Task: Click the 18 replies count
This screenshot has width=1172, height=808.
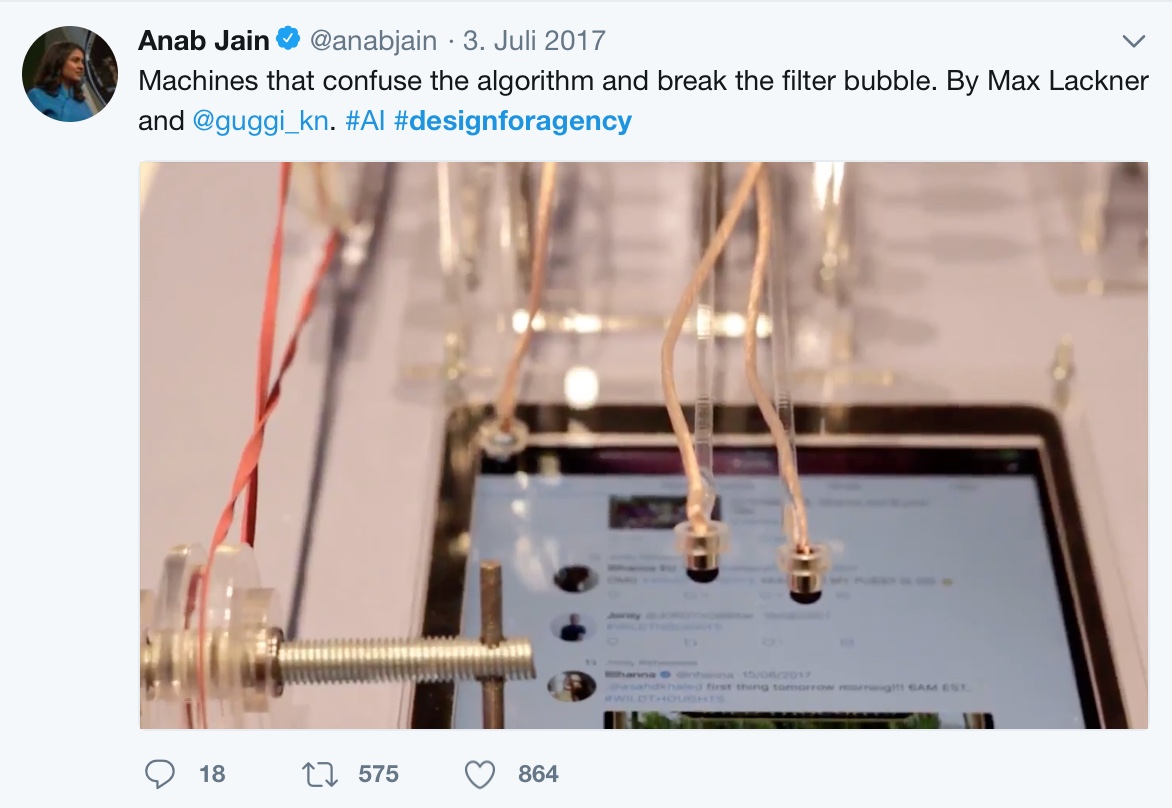Action: [x=212, y=774]
